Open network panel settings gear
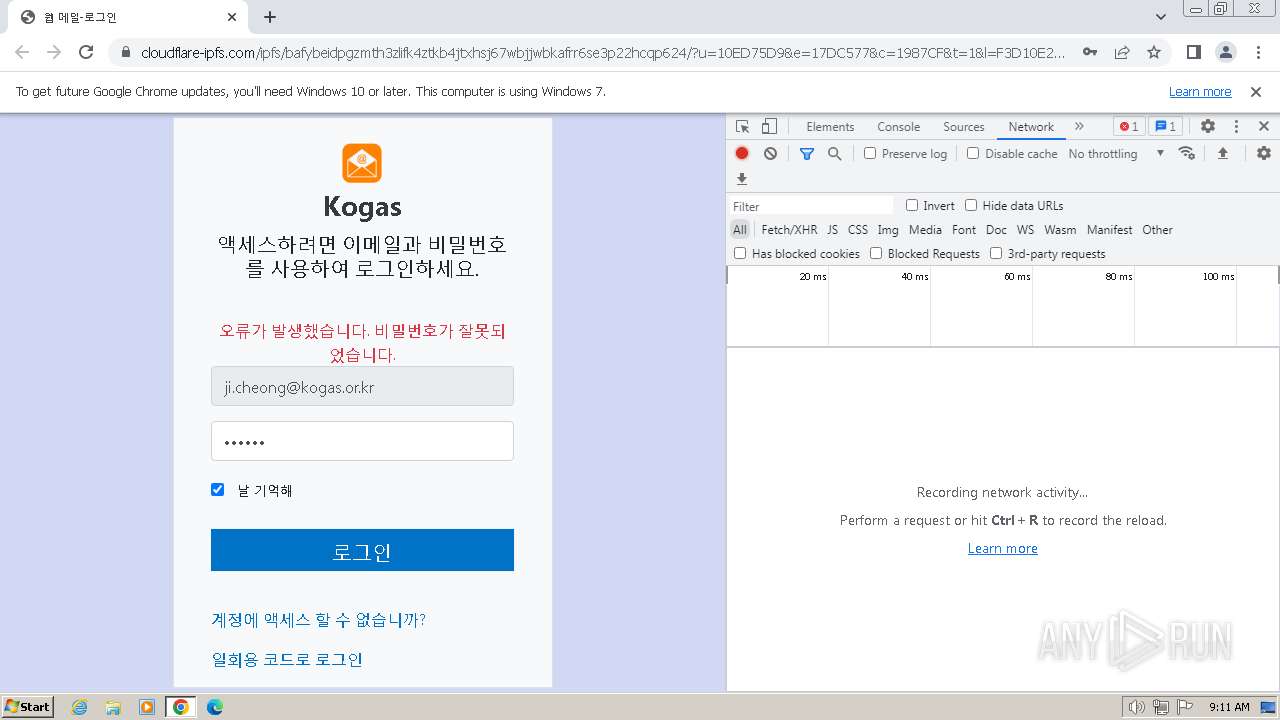The width and height of the screenshot is (1280, 720). point(1264,153)
